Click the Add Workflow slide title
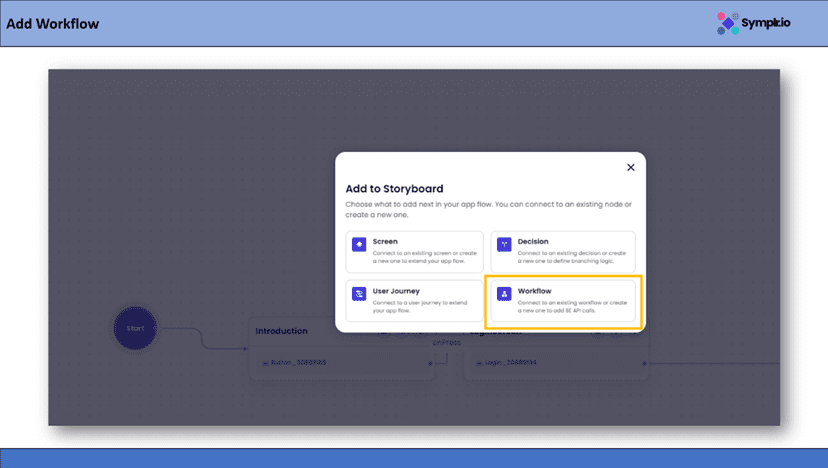Screen dimensions: 828x468 click(x=53, y=24)
